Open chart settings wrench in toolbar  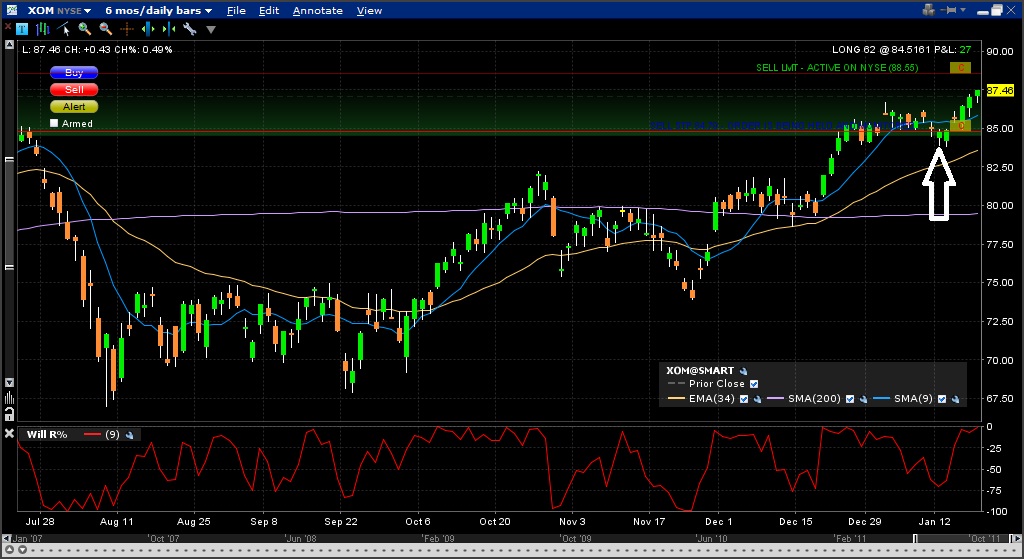[189, 29]
